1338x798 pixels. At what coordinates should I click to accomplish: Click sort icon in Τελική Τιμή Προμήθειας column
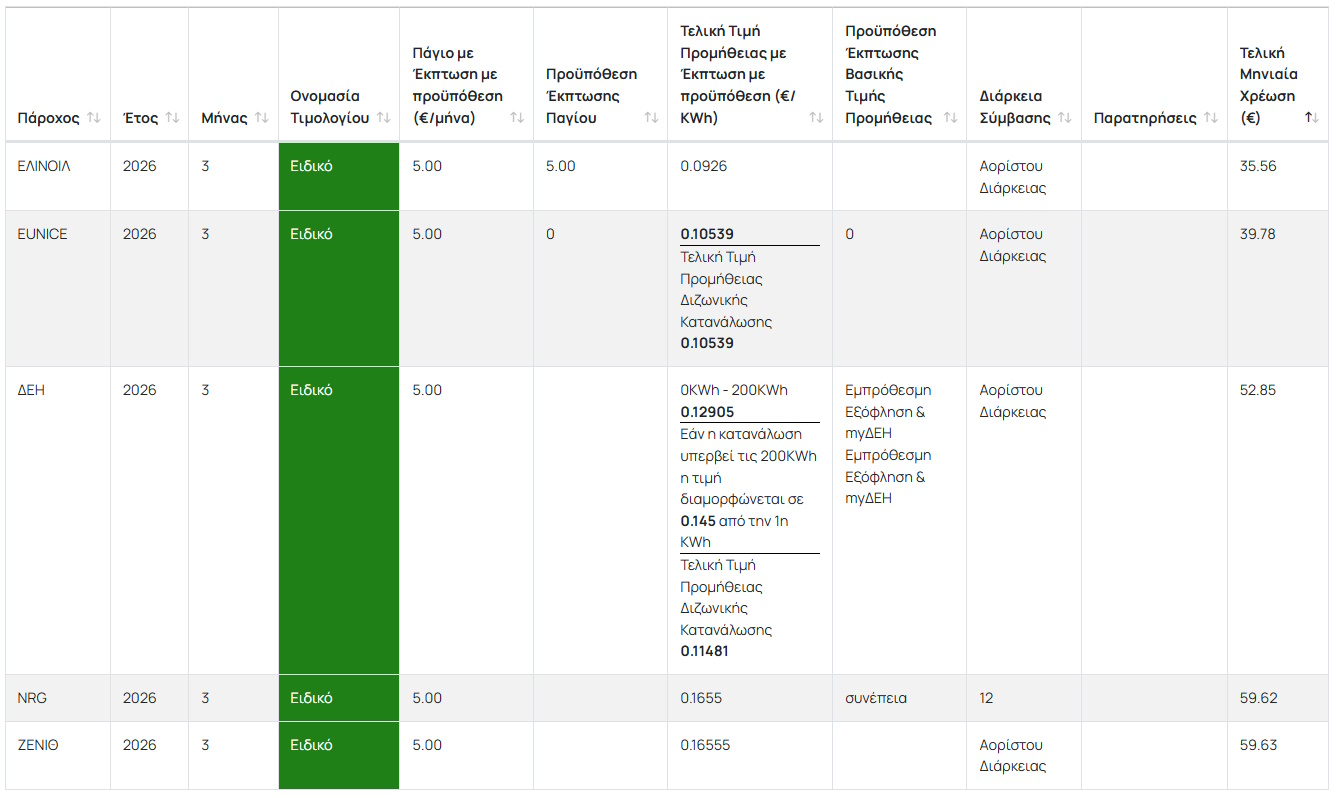[x=816, y=118]
